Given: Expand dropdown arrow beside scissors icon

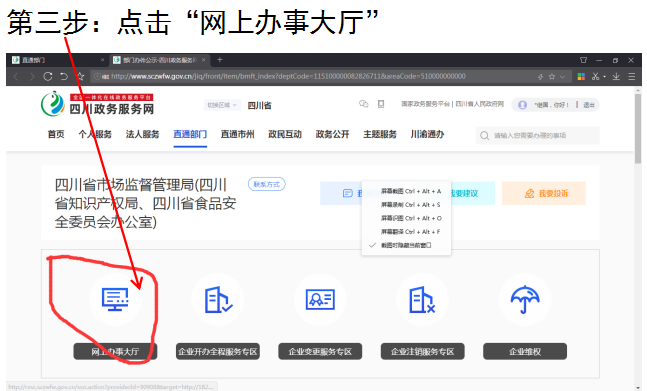Looking at the screenshot, I should (604, 76).
